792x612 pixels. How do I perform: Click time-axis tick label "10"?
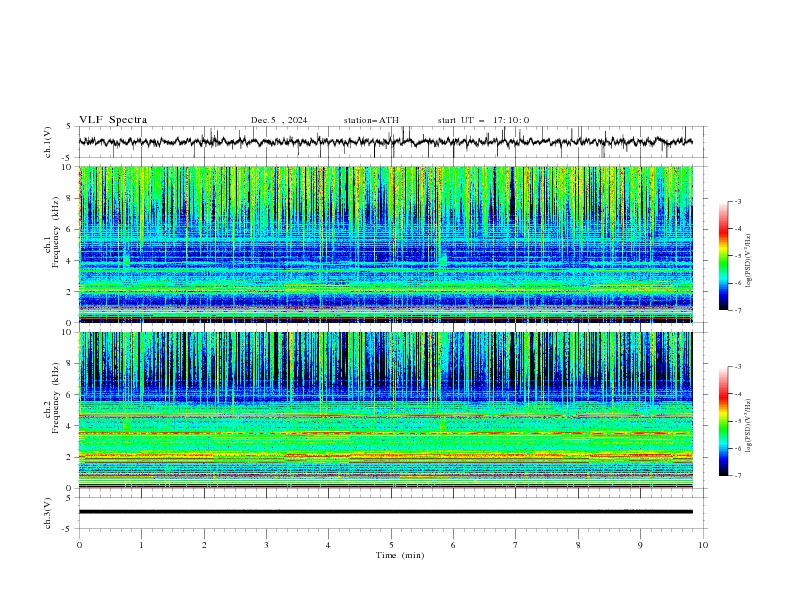(703, 545)
